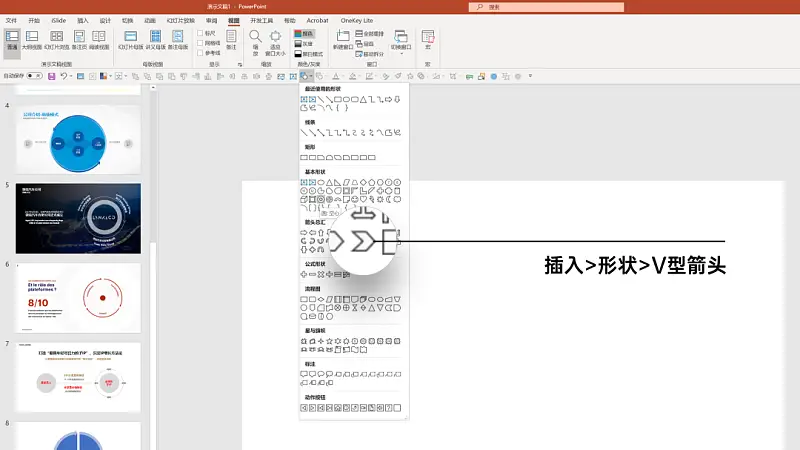Open Slide Sorter view (幻灯片浏览)

(x=56, y=40)
